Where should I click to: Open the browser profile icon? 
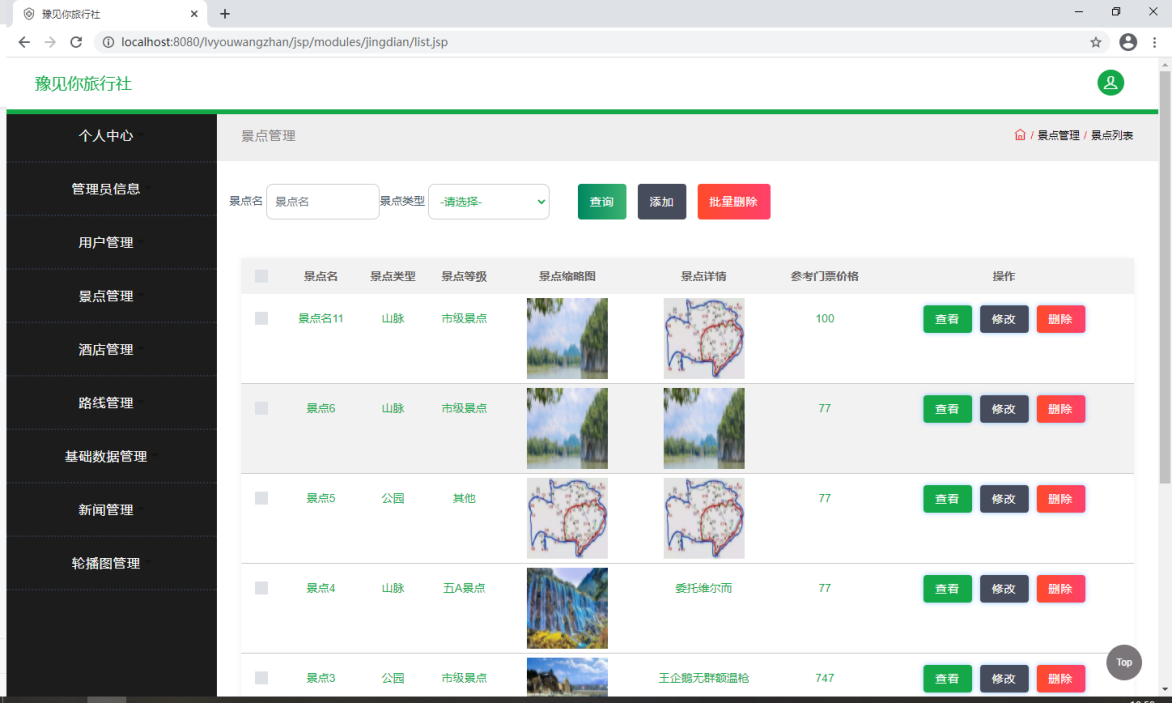pos(1128,42)
